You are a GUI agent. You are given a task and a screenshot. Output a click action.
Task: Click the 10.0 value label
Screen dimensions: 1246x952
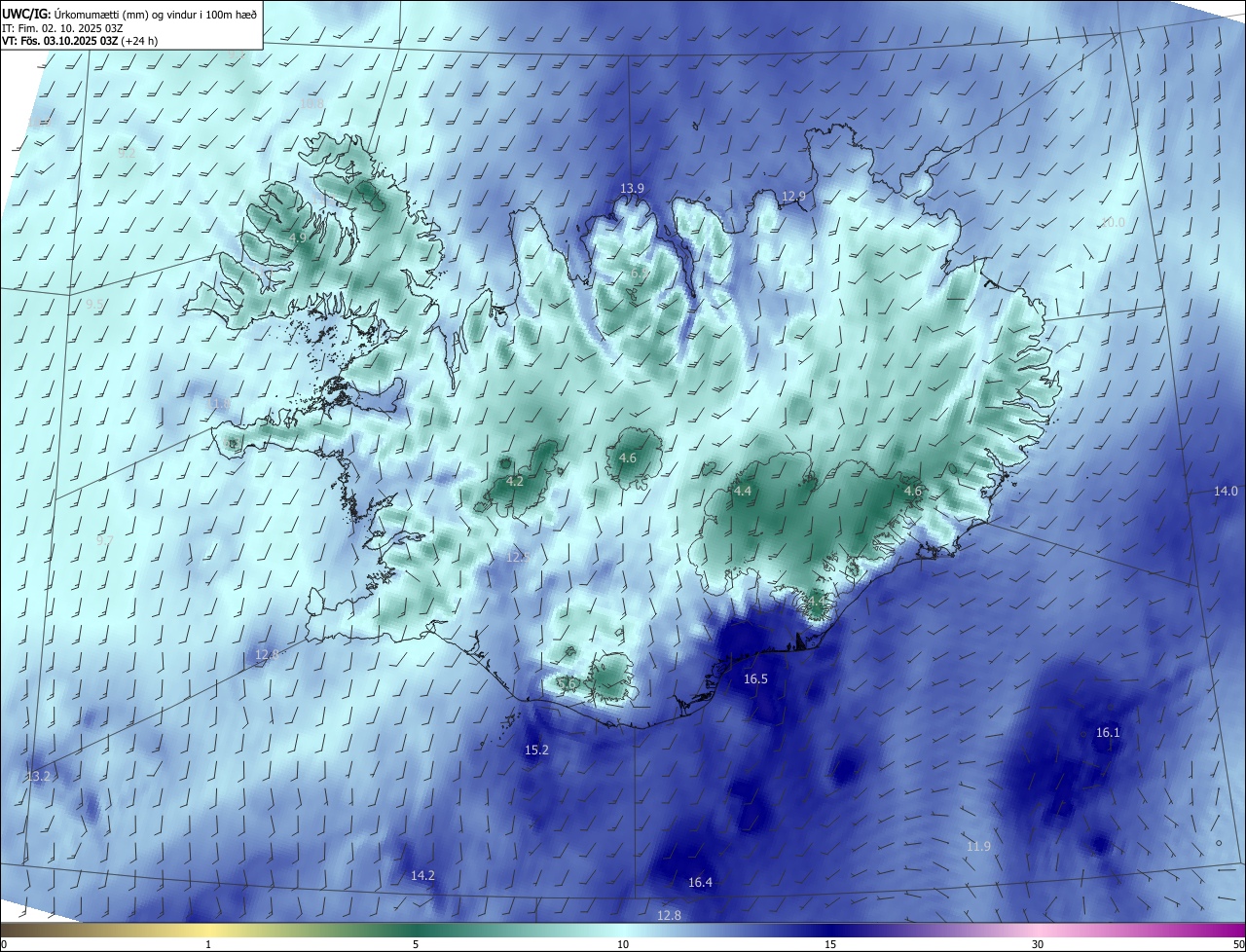pyautogui.click(x=1112, y=223)
